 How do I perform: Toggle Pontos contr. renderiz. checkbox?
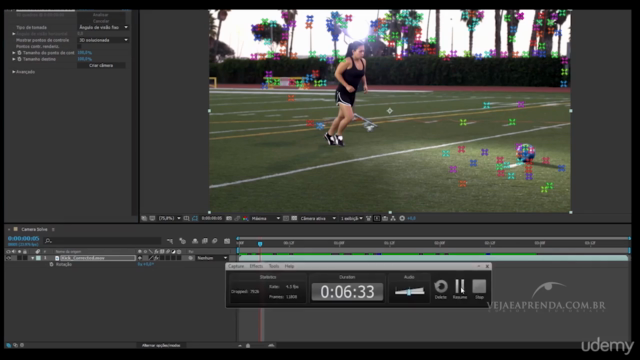(x=79, y=47)
